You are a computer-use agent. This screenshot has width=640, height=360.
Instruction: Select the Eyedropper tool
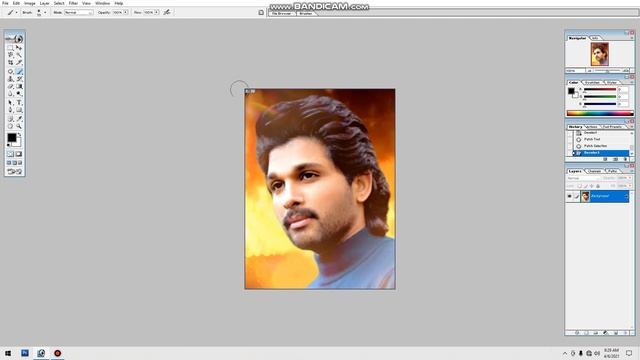point(19,119)
